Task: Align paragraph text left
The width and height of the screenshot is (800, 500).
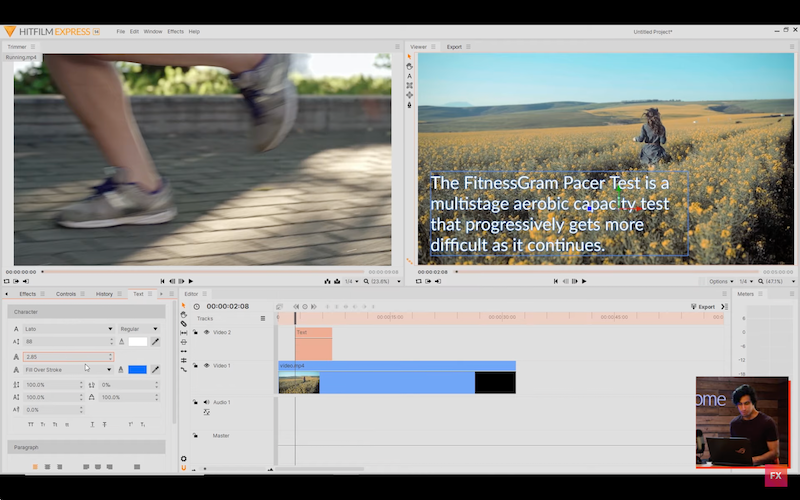Action: coord(35,467)
